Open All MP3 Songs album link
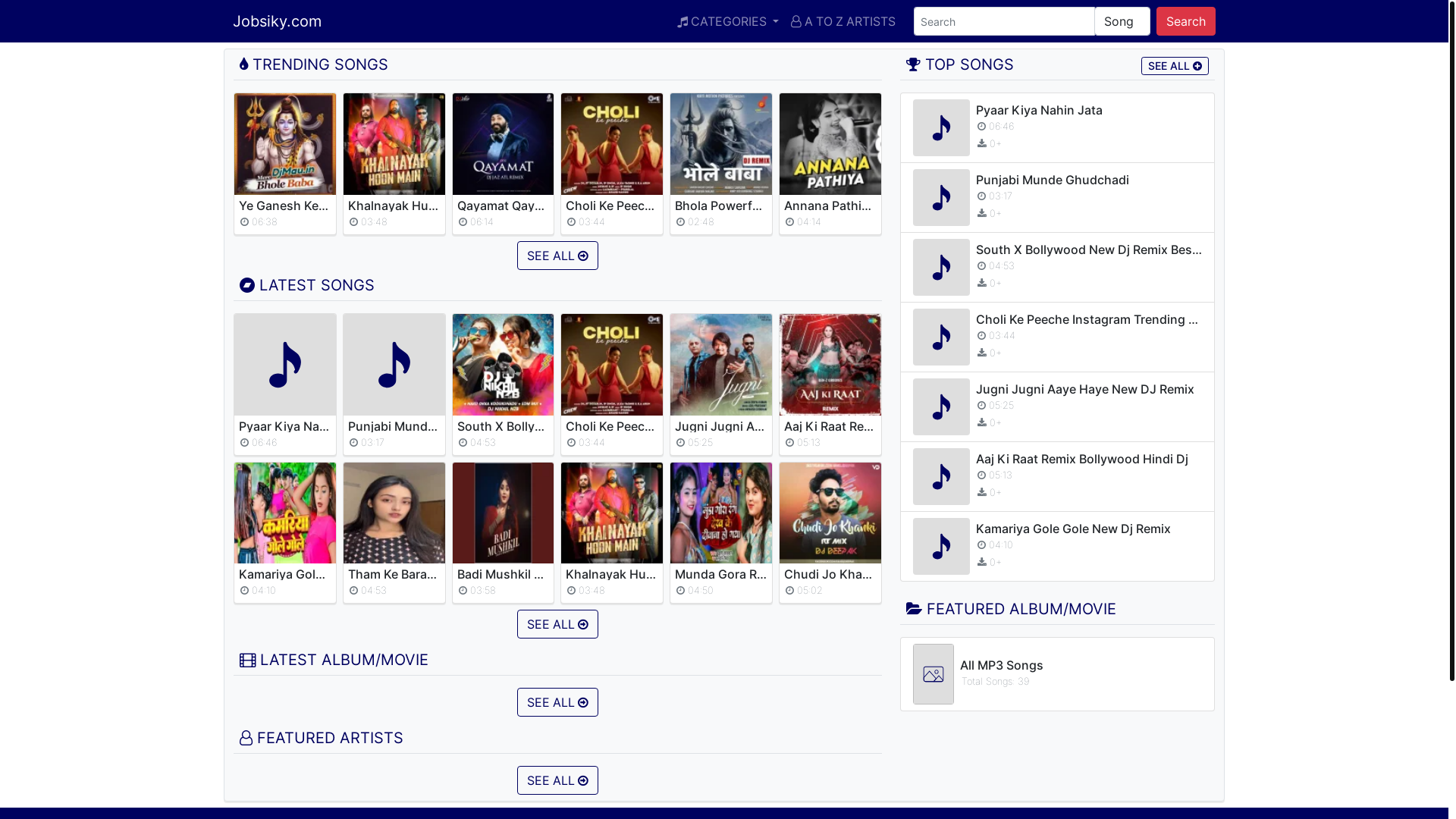This screenshot has height=819, width=1456. point(1001,665)
